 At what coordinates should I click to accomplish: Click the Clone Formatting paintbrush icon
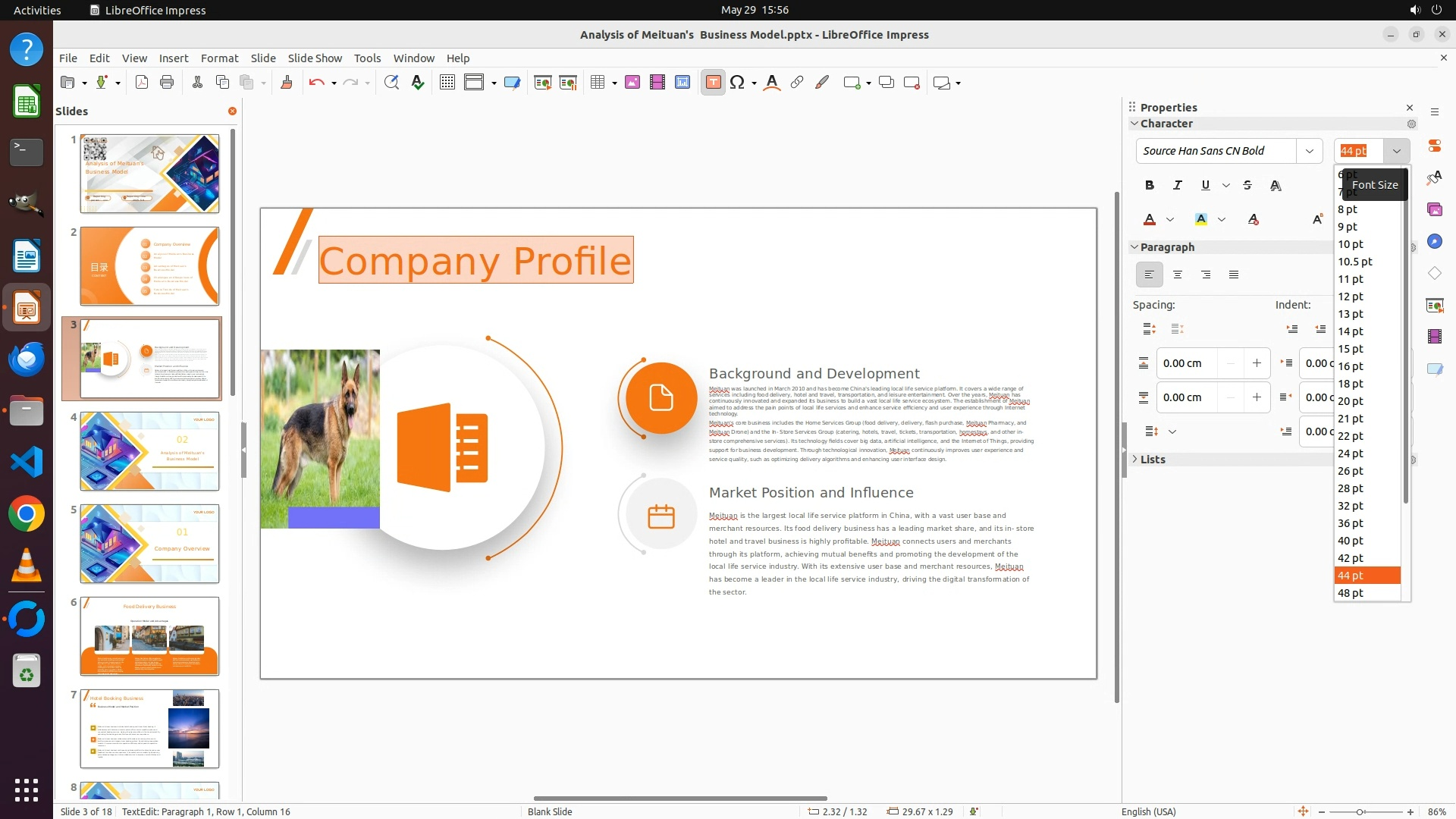tap(286, 83)
